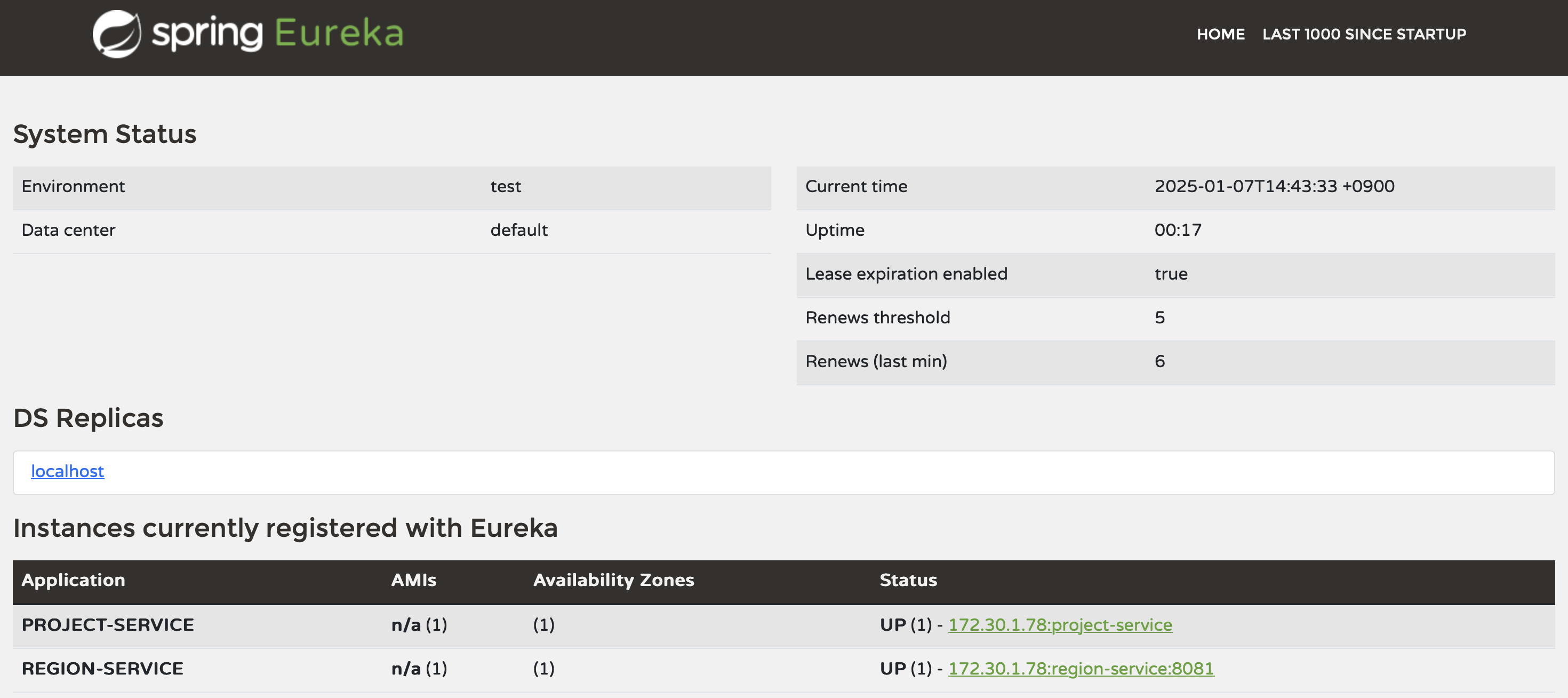Select the renews last min value 6

pyautogui.click(x=1159, y=362)
